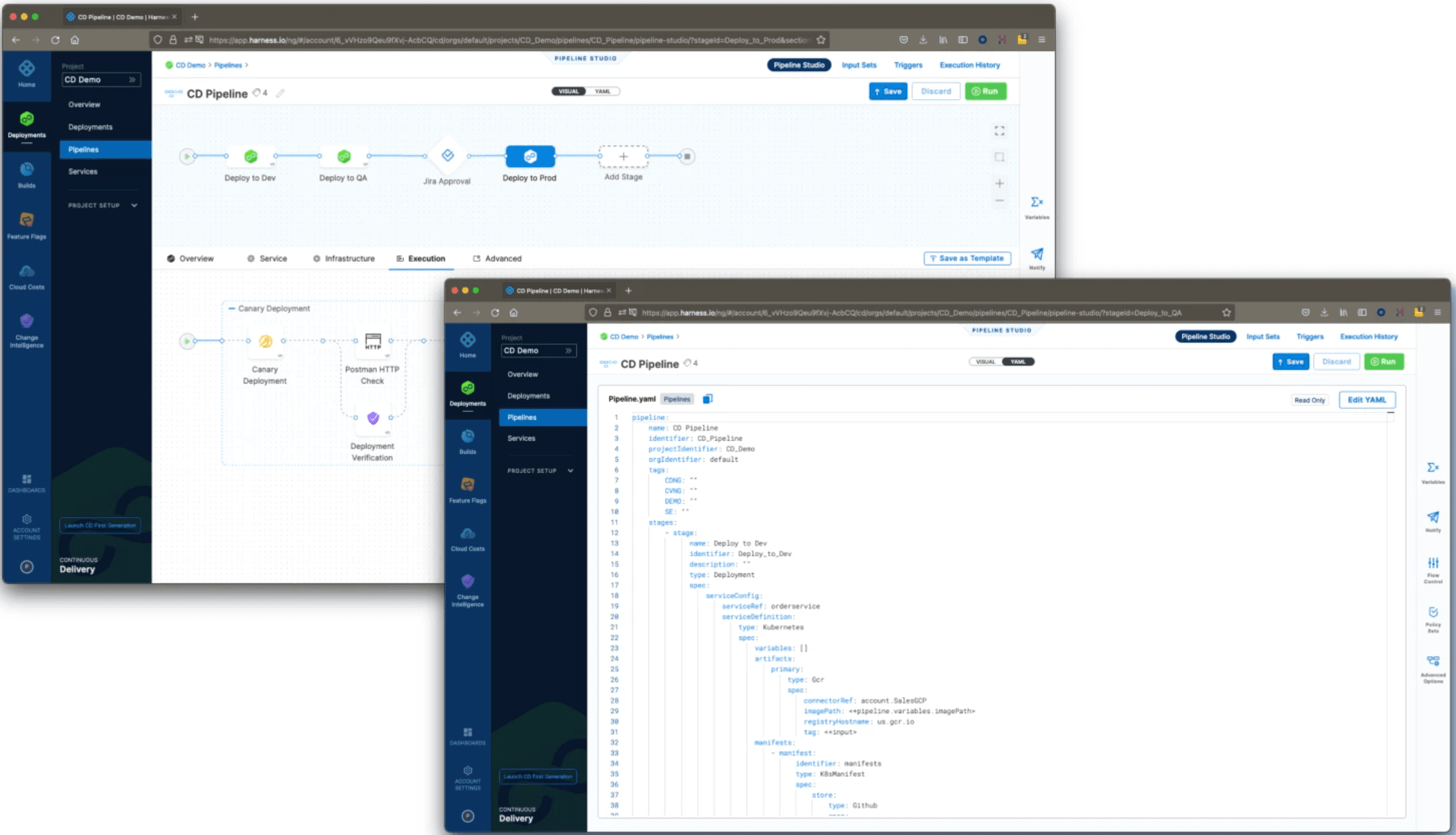
Task: Collapse the Canary Deployment step group
Action: pos(232,308)
